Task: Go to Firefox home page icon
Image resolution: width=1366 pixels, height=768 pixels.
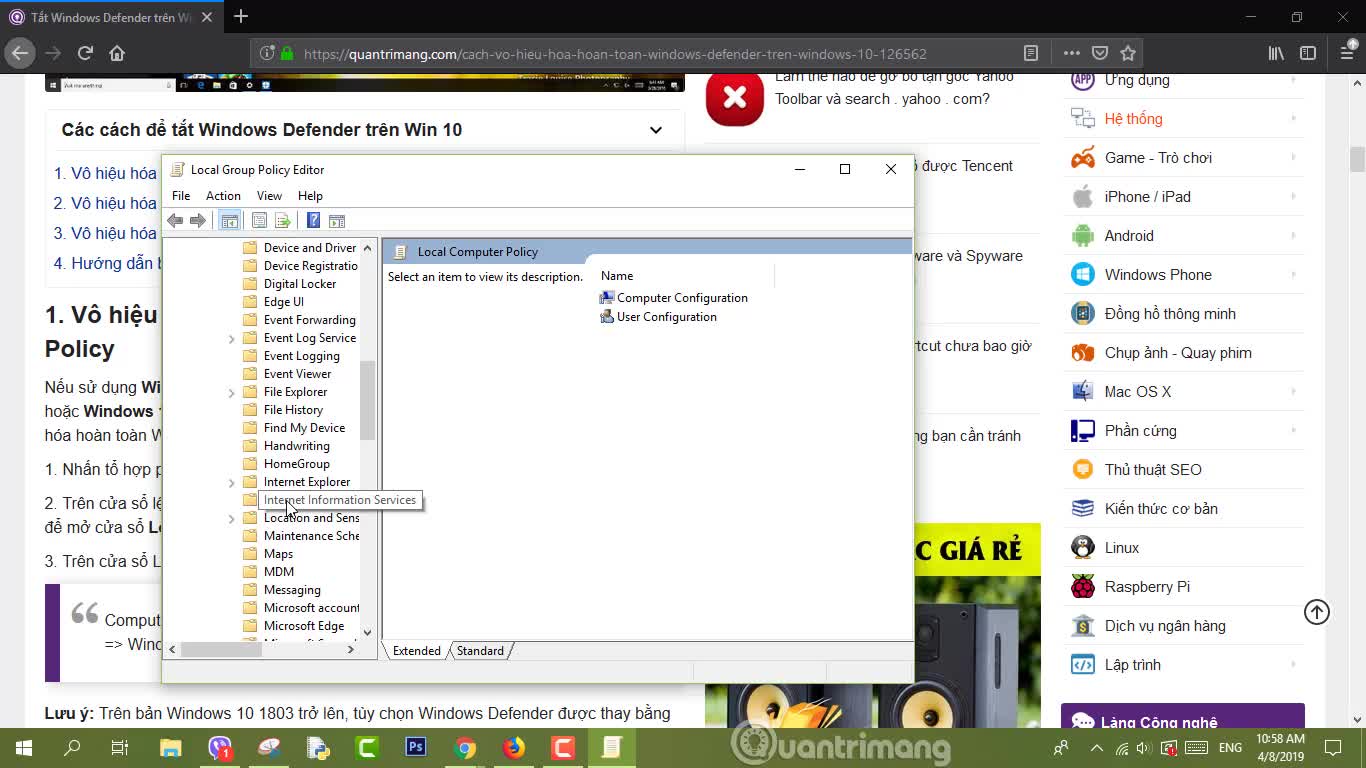Action: pos(117,53)
